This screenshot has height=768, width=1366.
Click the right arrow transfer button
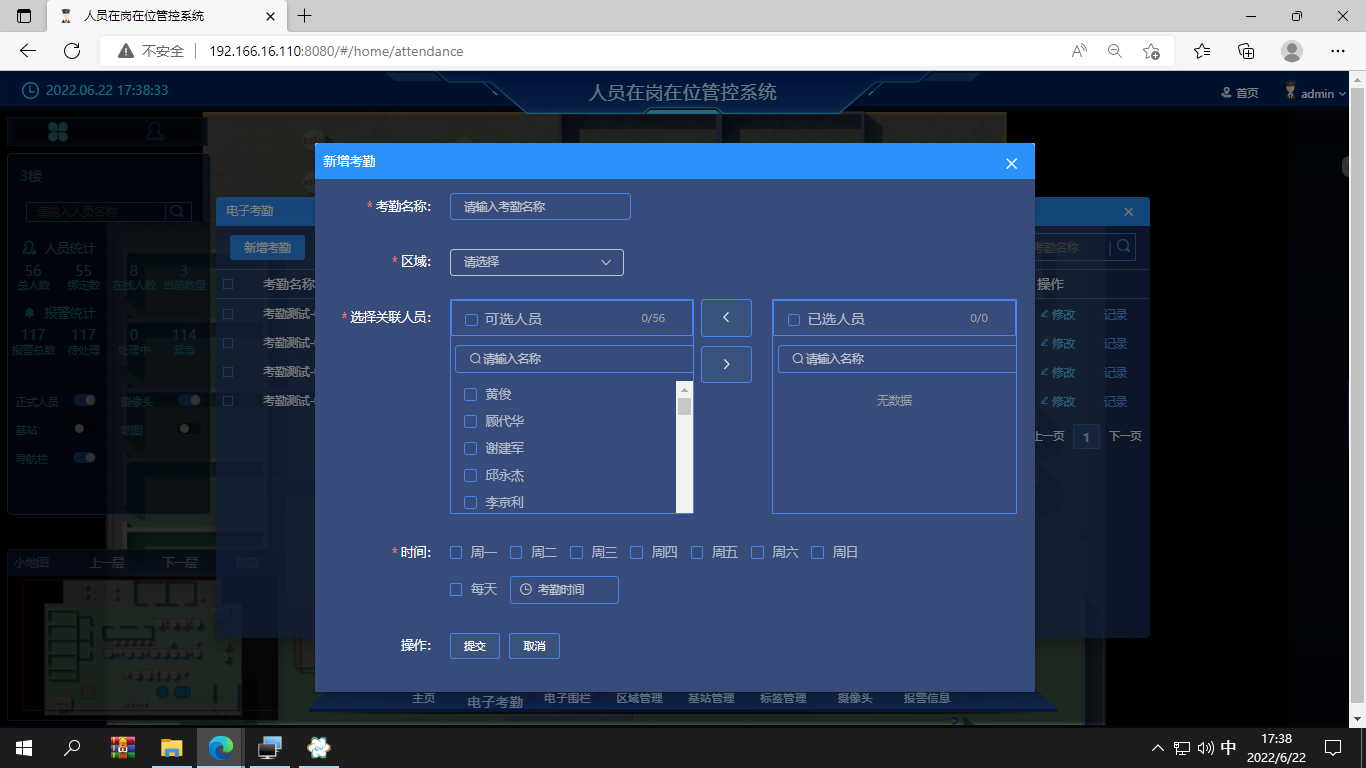(x=726, y=364)
